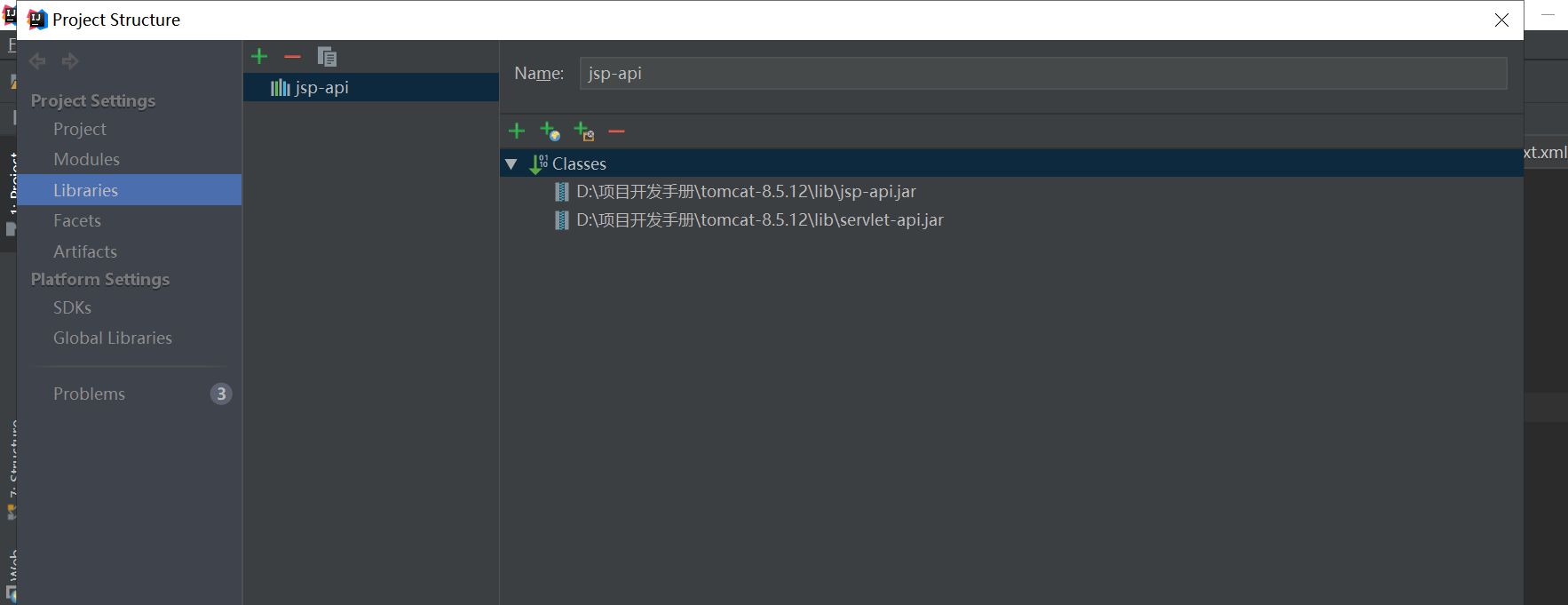Remove the selected library with the minus icon
Image resolution: width=1568 pixels, height=605 pixels.
tap(292, 57)
